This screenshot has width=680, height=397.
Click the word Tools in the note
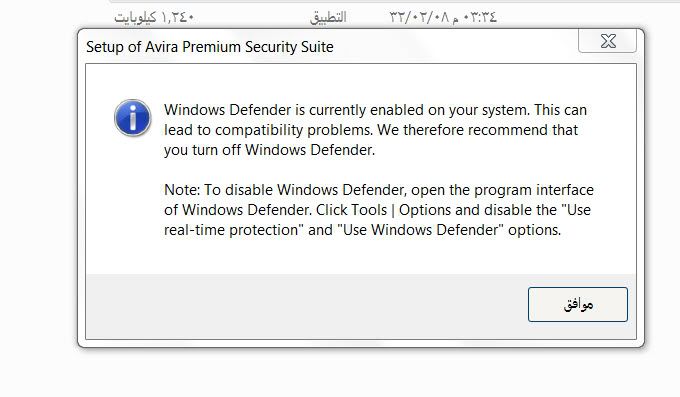click(x=369, y=210)
